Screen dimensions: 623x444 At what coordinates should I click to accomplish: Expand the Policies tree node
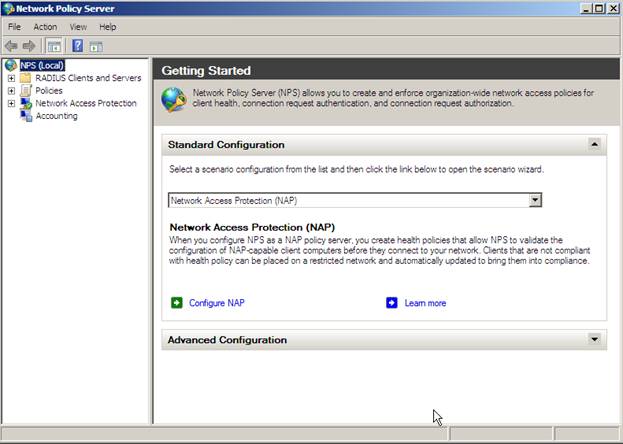[11, 91]
